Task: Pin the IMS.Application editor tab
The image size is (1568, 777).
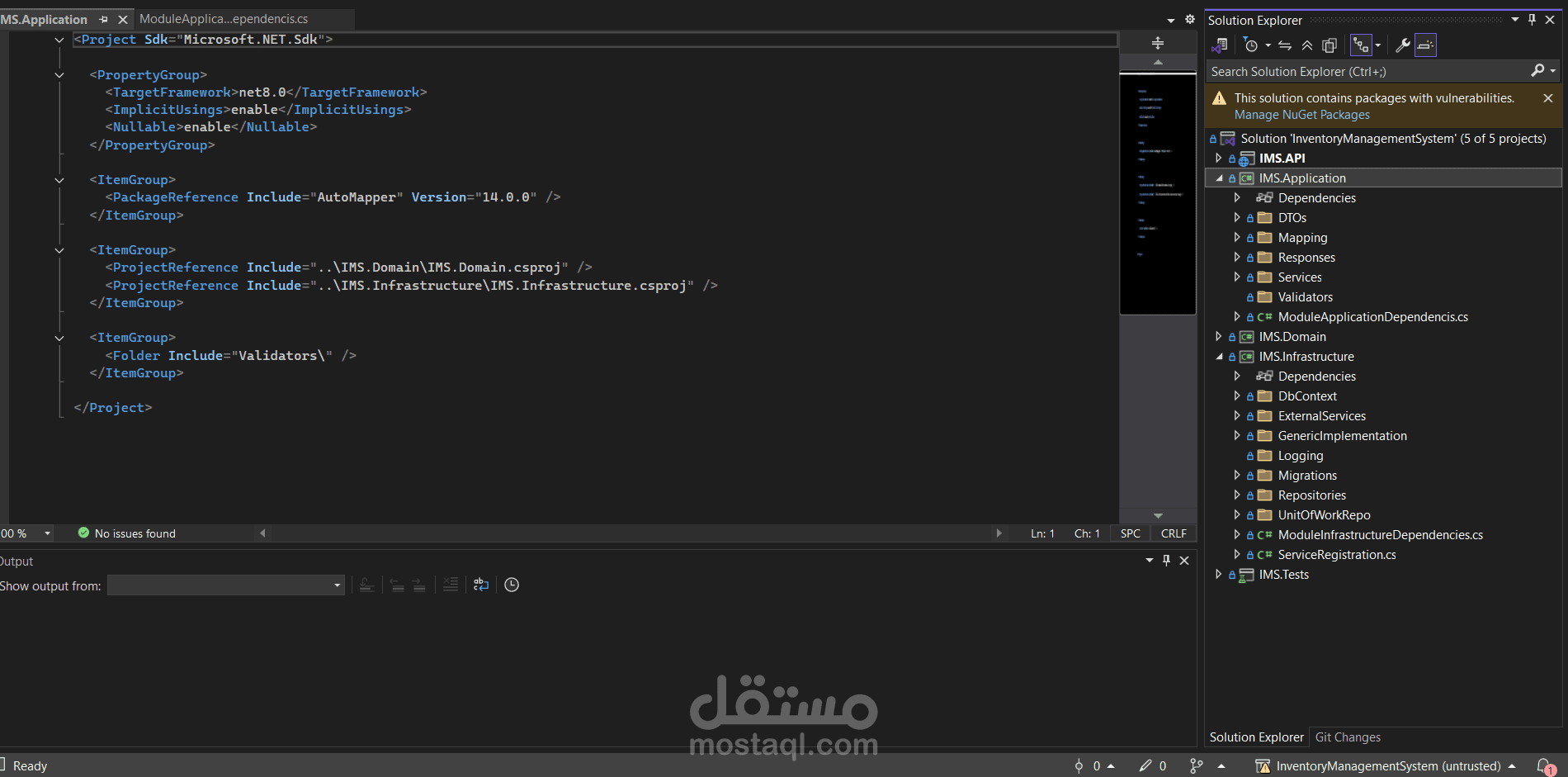Action: [103, 19]
